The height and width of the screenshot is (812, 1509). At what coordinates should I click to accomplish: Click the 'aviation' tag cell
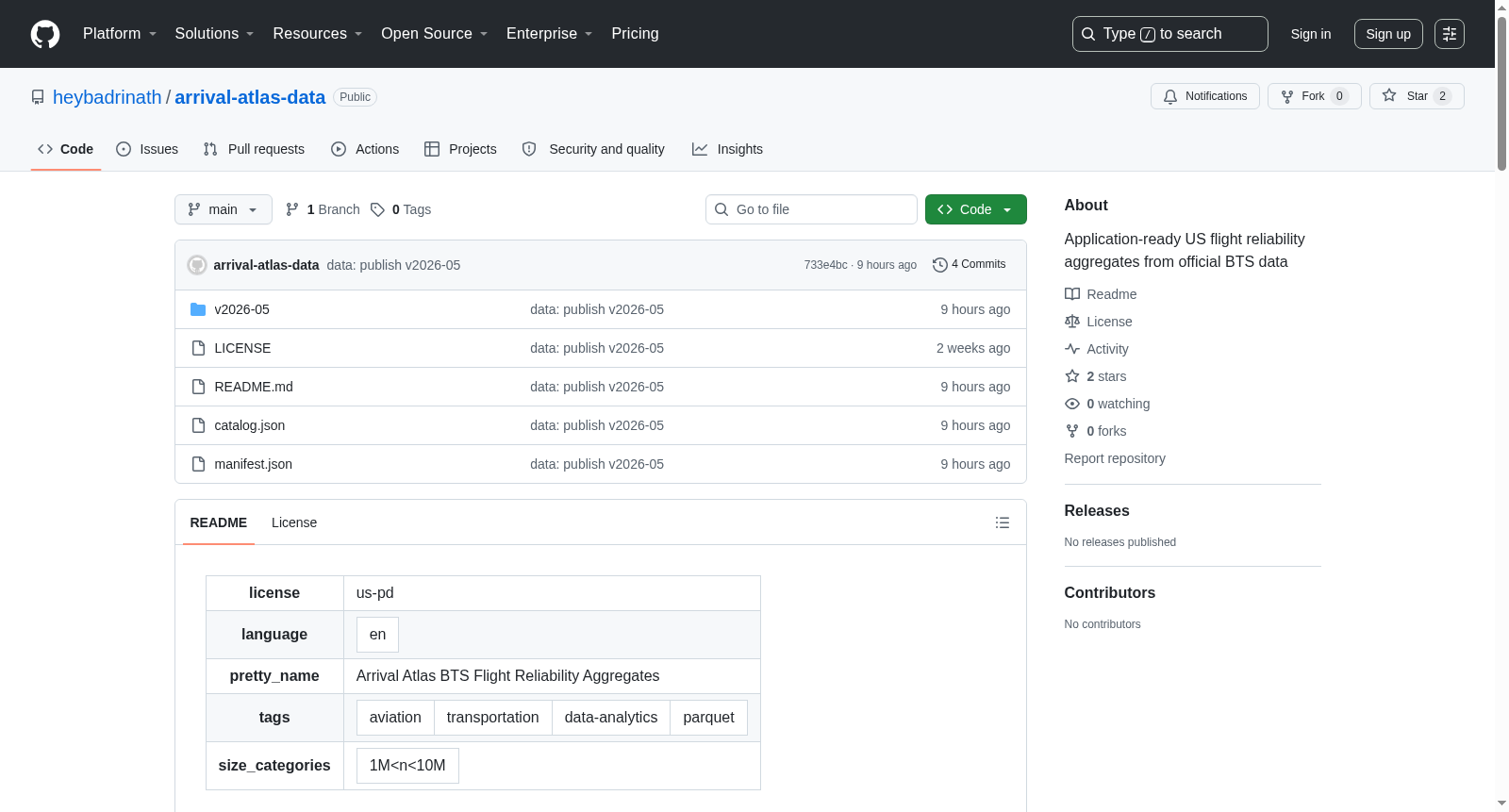click(x=395, y=718)
